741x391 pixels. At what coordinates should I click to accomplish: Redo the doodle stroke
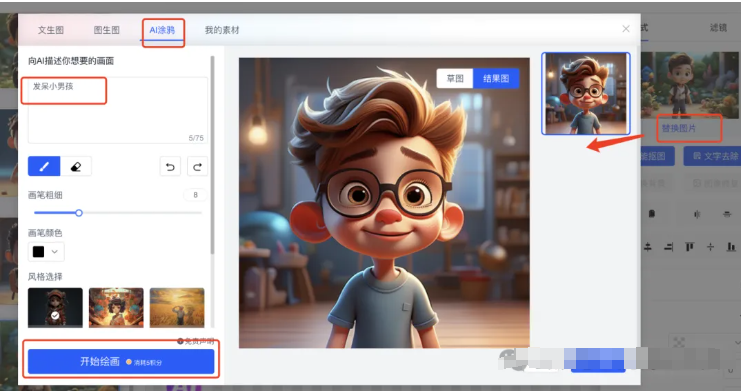pos(198,166)
